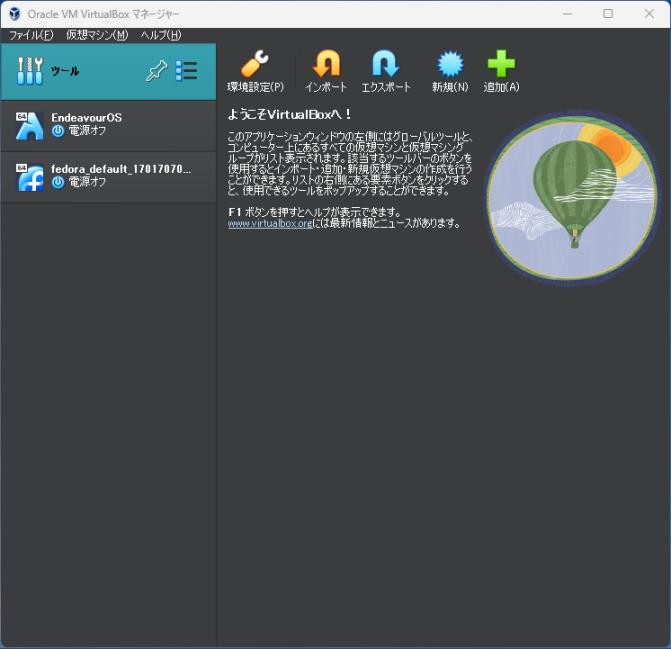This screenshot has width=671, height=649.
Task: Click the エクスポート export appliance icon
Action: coord(386,64)
